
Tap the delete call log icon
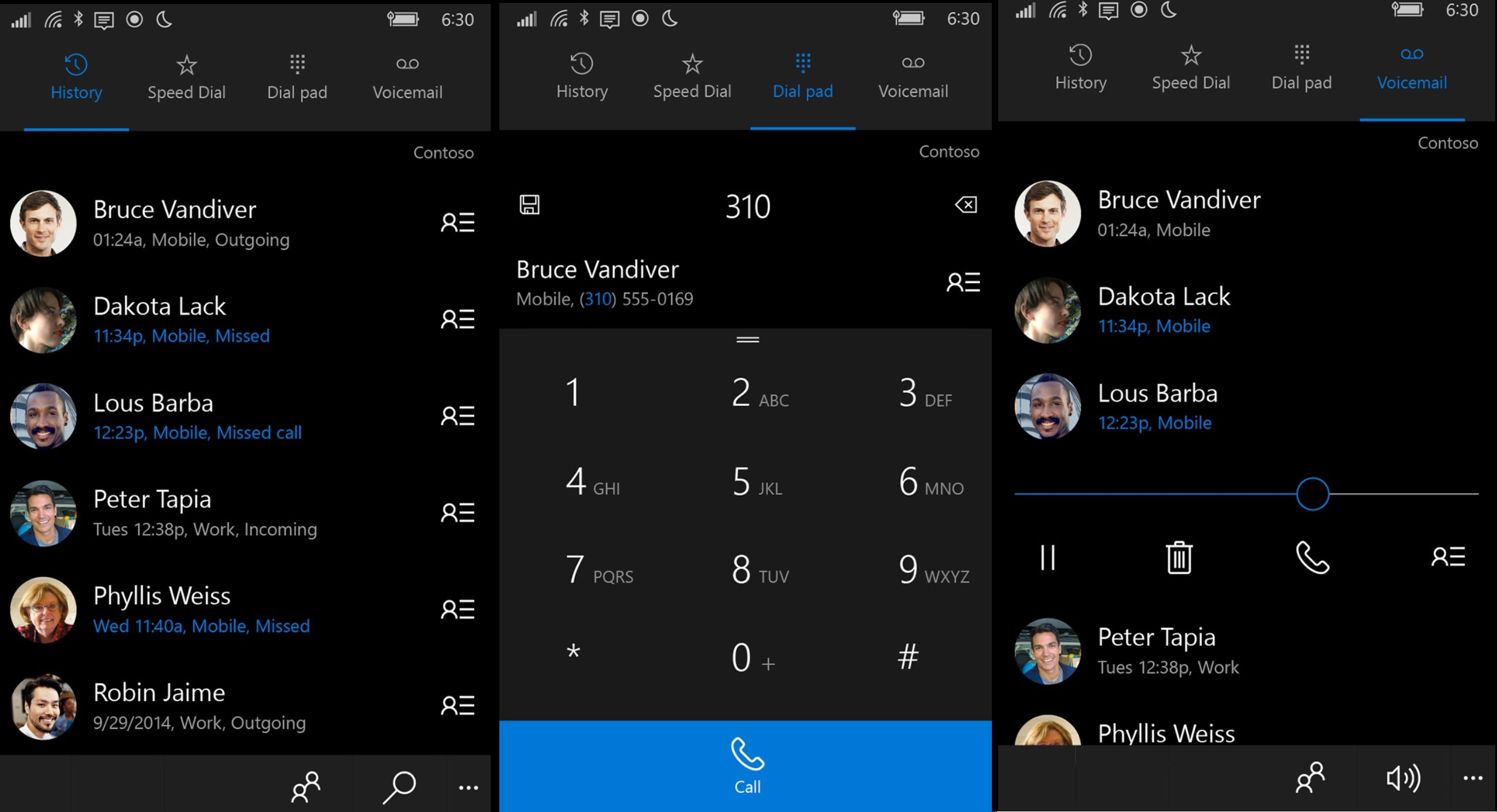[x=1179, y=557]
